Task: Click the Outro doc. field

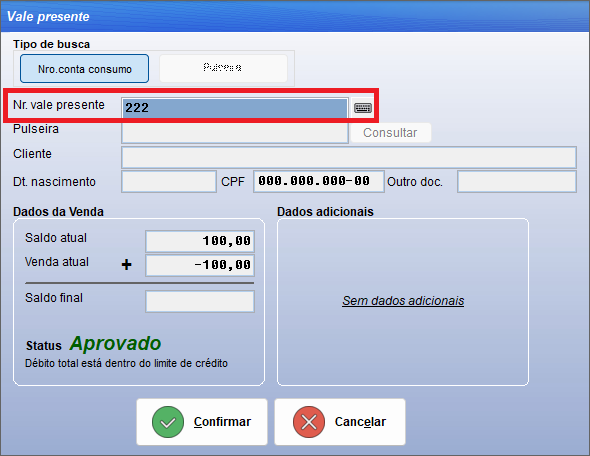Action: (517, 182)
